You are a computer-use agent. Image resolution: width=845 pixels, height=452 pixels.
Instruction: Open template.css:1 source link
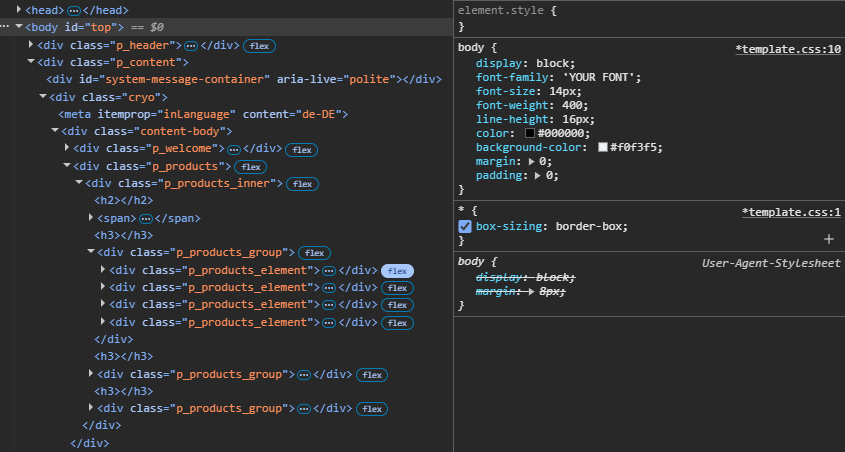tap(791, 213)
